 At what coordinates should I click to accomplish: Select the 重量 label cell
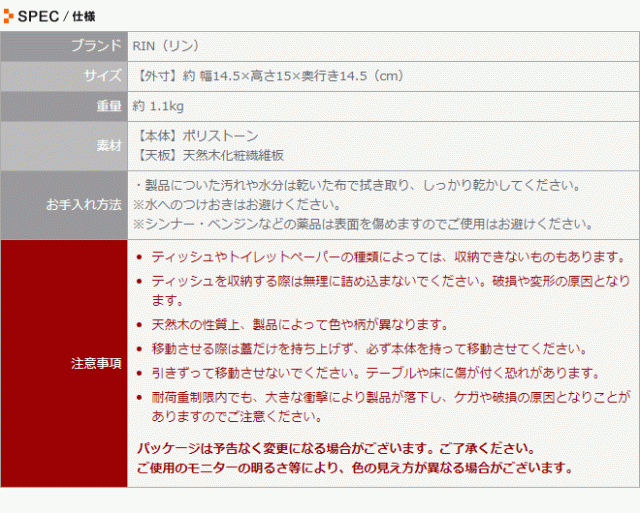coord(64,106)
